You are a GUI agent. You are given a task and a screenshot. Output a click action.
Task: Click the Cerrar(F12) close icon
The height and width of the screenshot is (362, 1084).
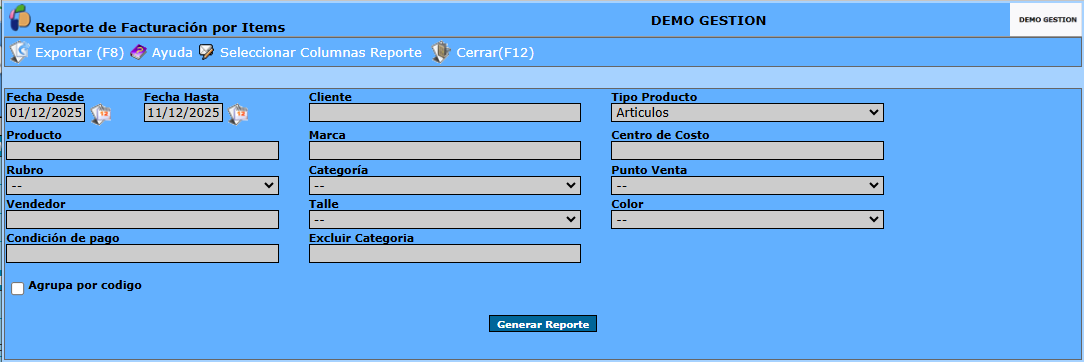coord(440,53)
